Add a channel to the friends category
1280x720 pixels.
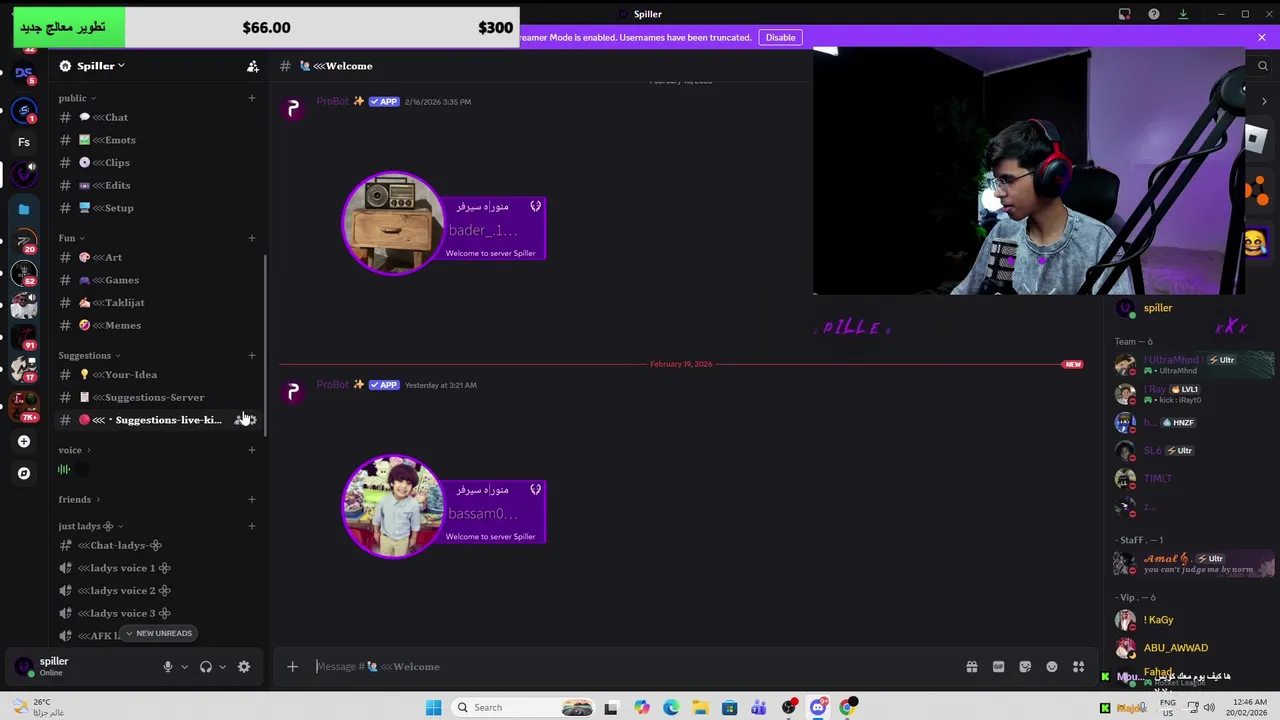click(x=252, y=499)
